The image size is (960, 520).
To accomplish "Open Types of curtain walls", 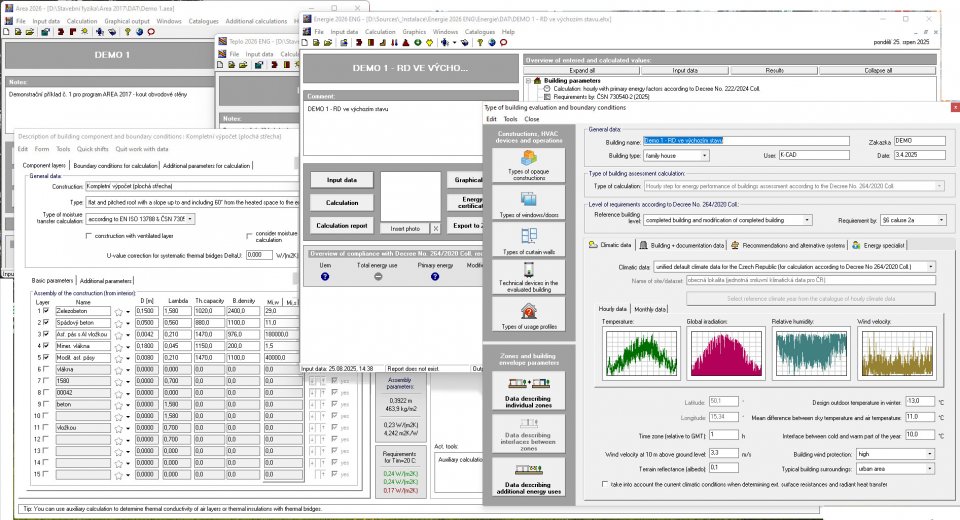I will point(528,239).
